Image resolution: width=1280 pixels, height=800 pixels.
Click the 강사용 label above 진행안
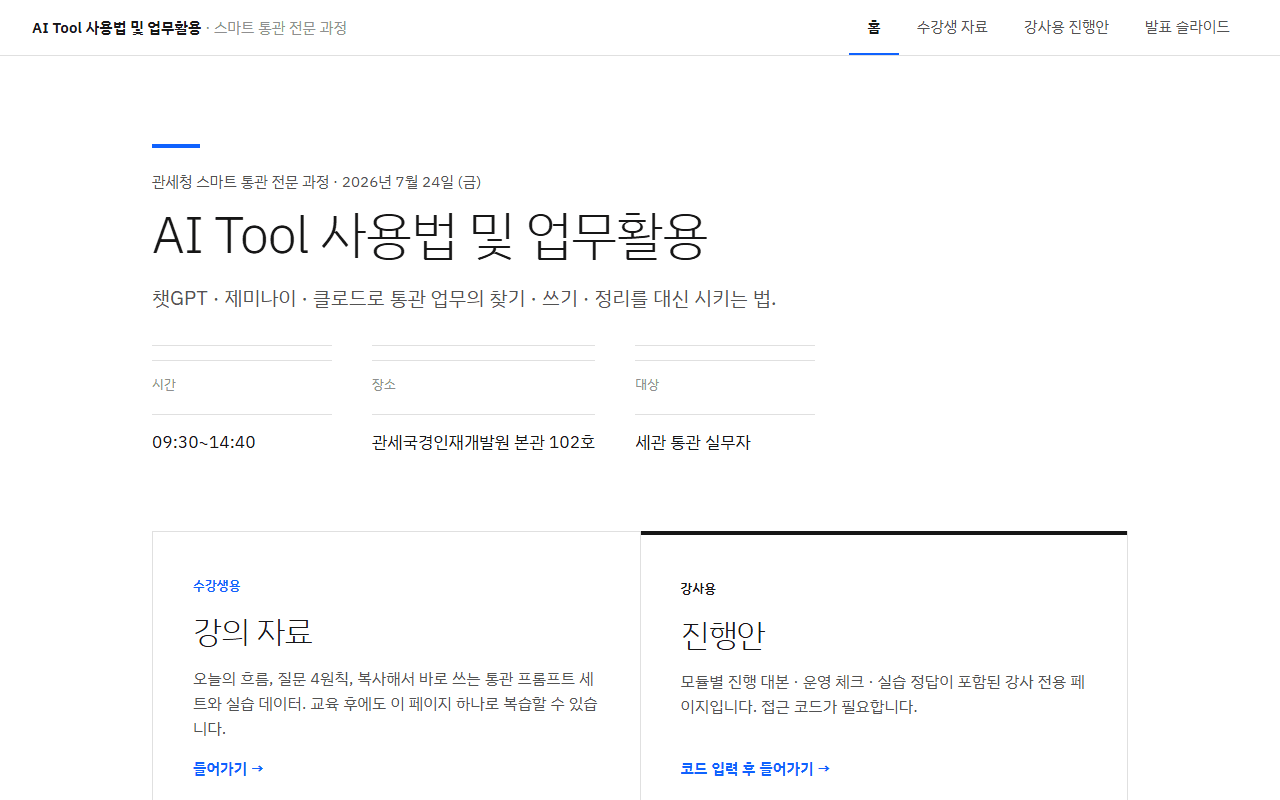698,589
